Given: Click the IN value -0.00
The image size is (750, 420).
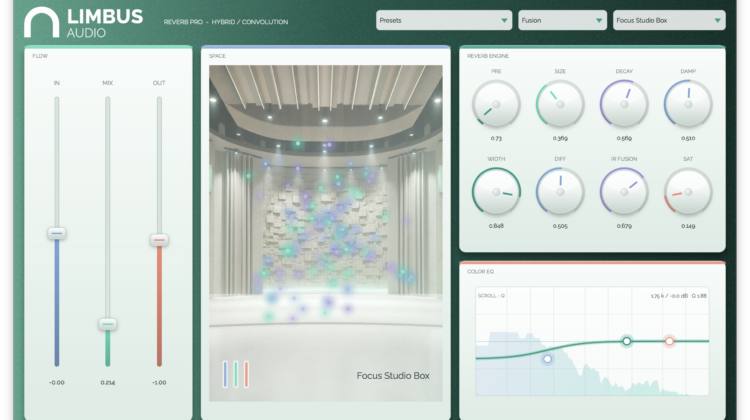Looking at the screenshot, I should pyautogui.click(x=56, y=382).
